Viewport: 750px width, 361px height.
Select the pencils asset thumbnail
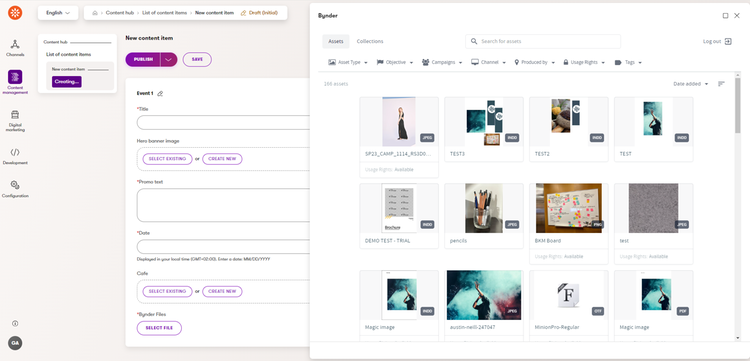(x=484, y=208)
